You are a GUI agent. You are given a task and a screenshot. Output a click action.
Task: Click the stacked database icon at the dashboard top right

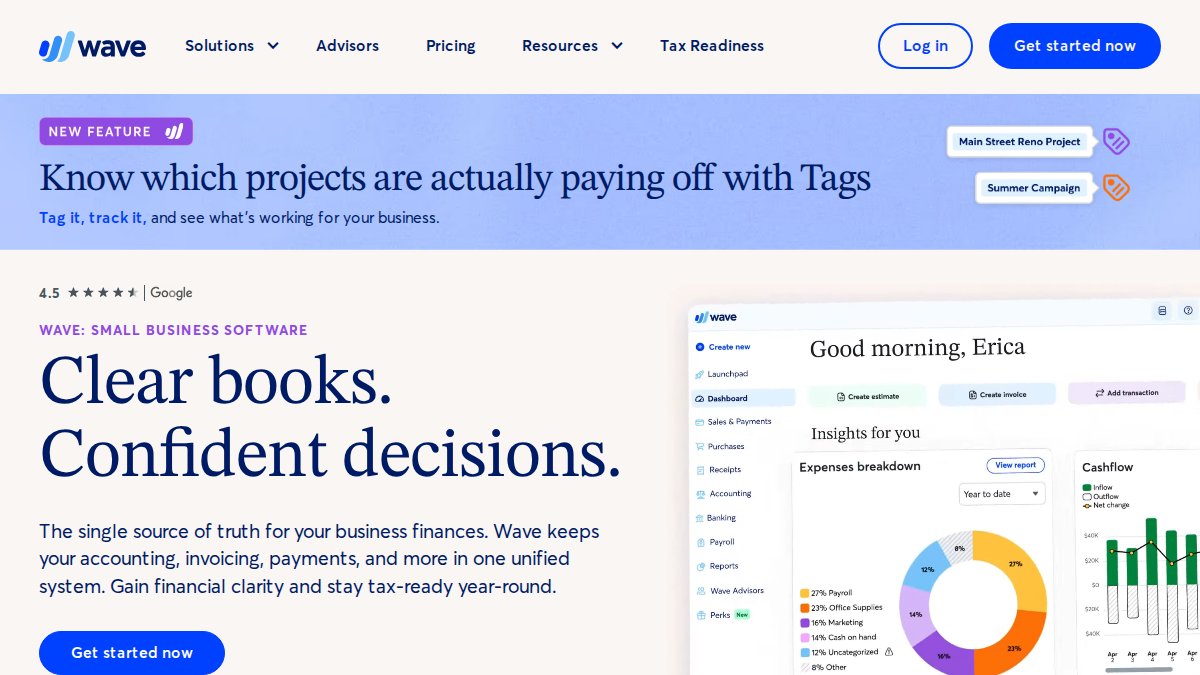pyautogui.click(x=1162, y=311)
